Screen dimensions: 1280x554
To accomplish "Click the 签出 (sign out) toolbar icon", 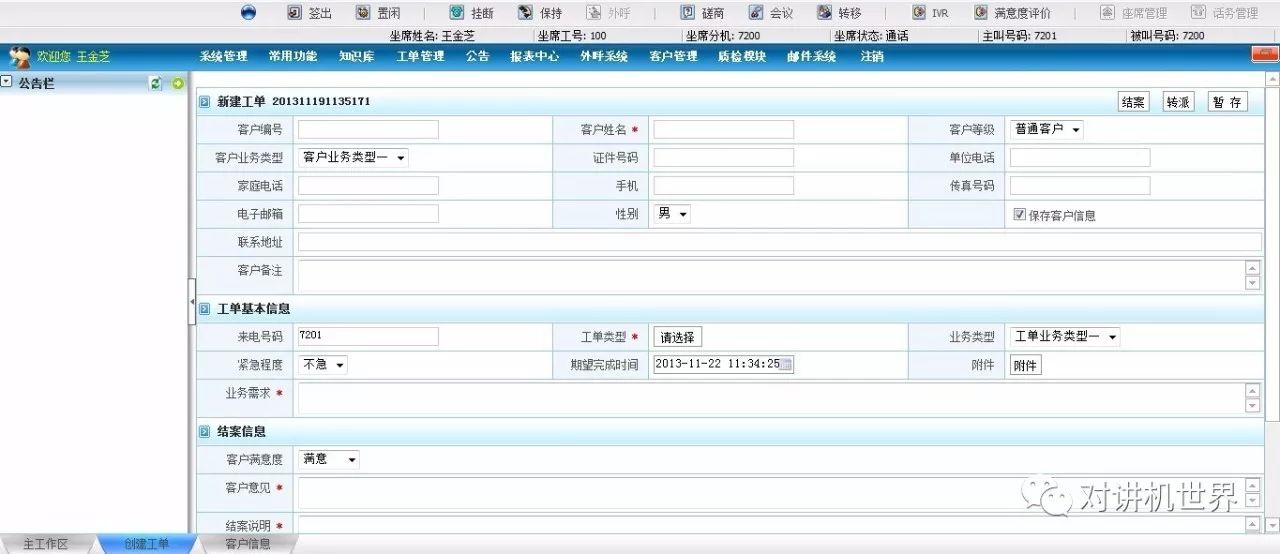I will 294,13.
